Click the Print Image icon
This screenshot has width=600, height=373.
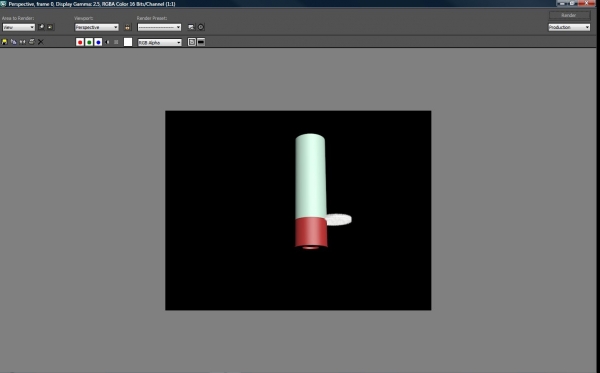(31, 42)
